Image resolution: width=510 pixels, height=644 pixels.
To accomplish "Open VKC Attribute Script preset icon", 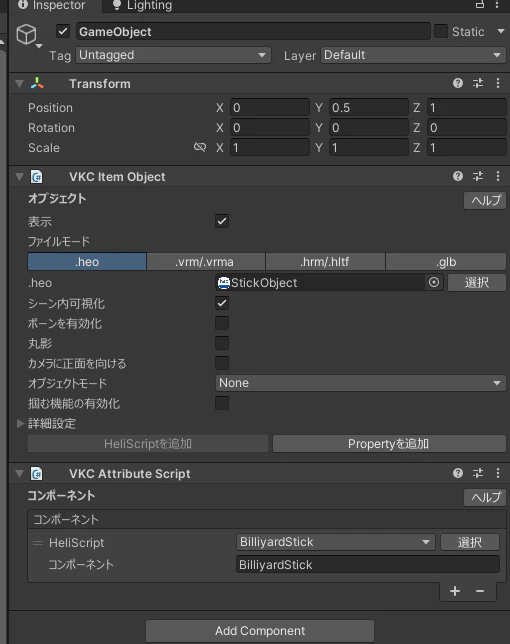I will [x=478, y=473].
